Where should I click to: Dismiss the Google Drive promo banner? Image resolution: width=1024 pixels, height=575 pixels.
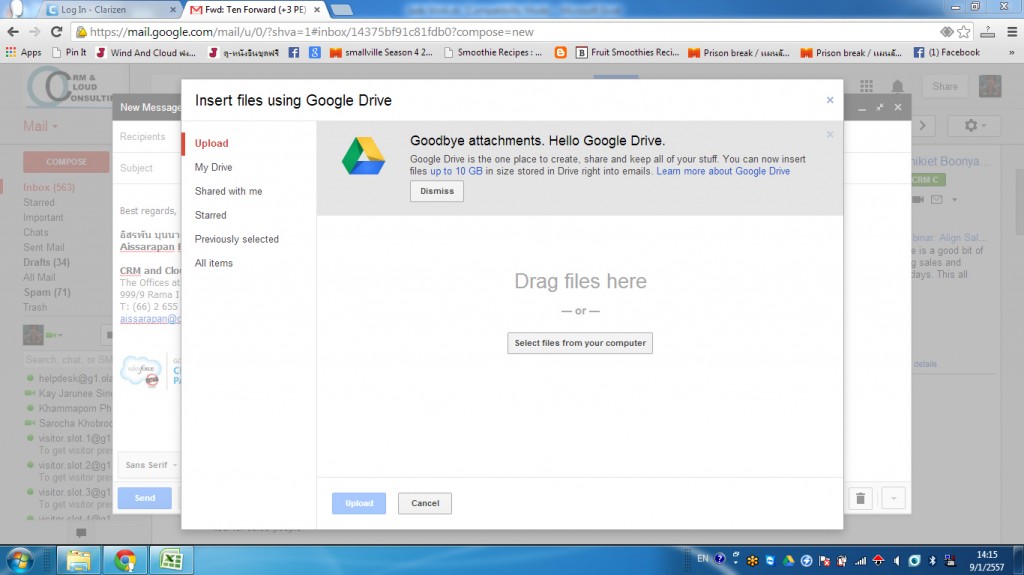tap(436, 191)
